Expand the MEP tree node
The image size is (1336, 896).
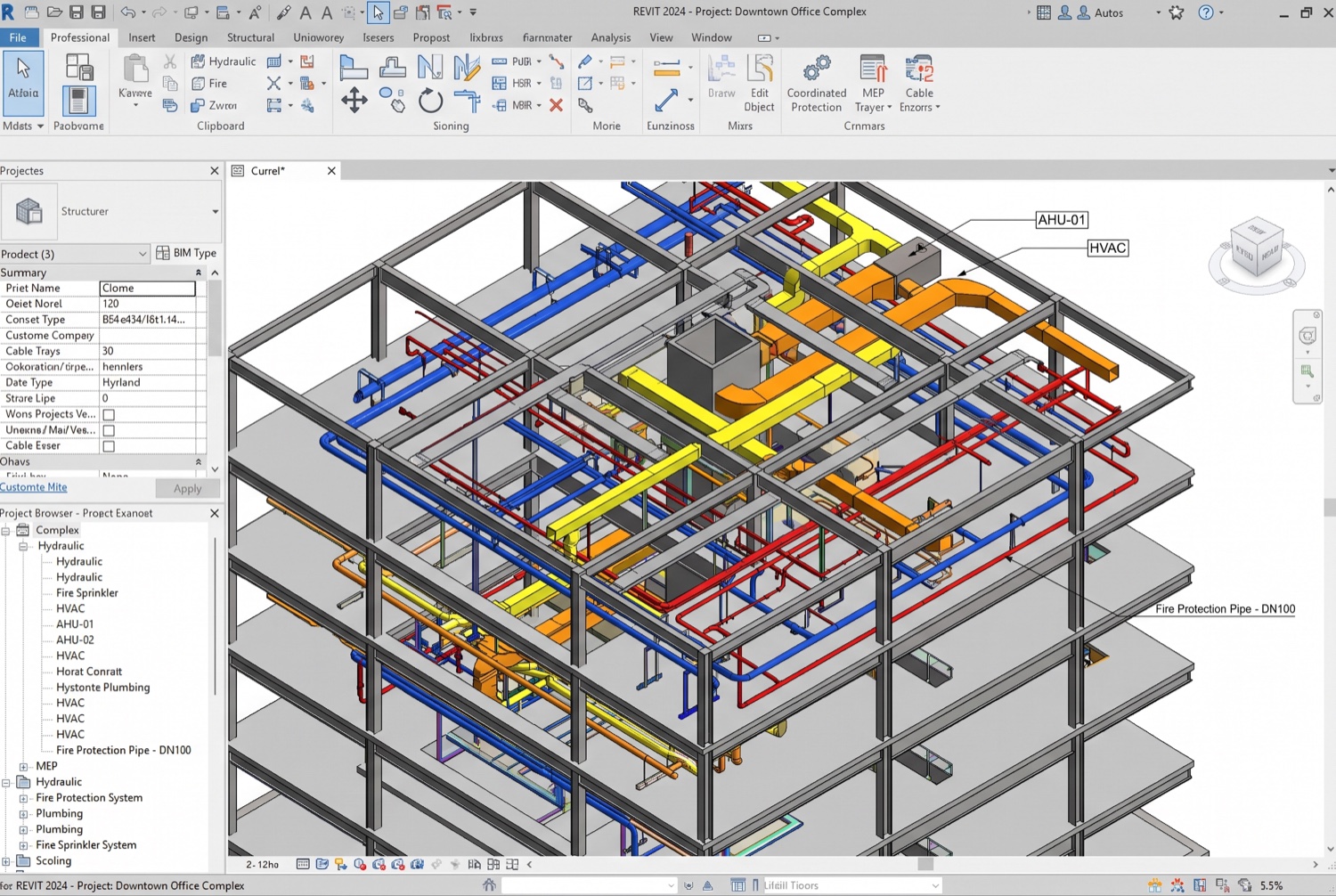24,767
